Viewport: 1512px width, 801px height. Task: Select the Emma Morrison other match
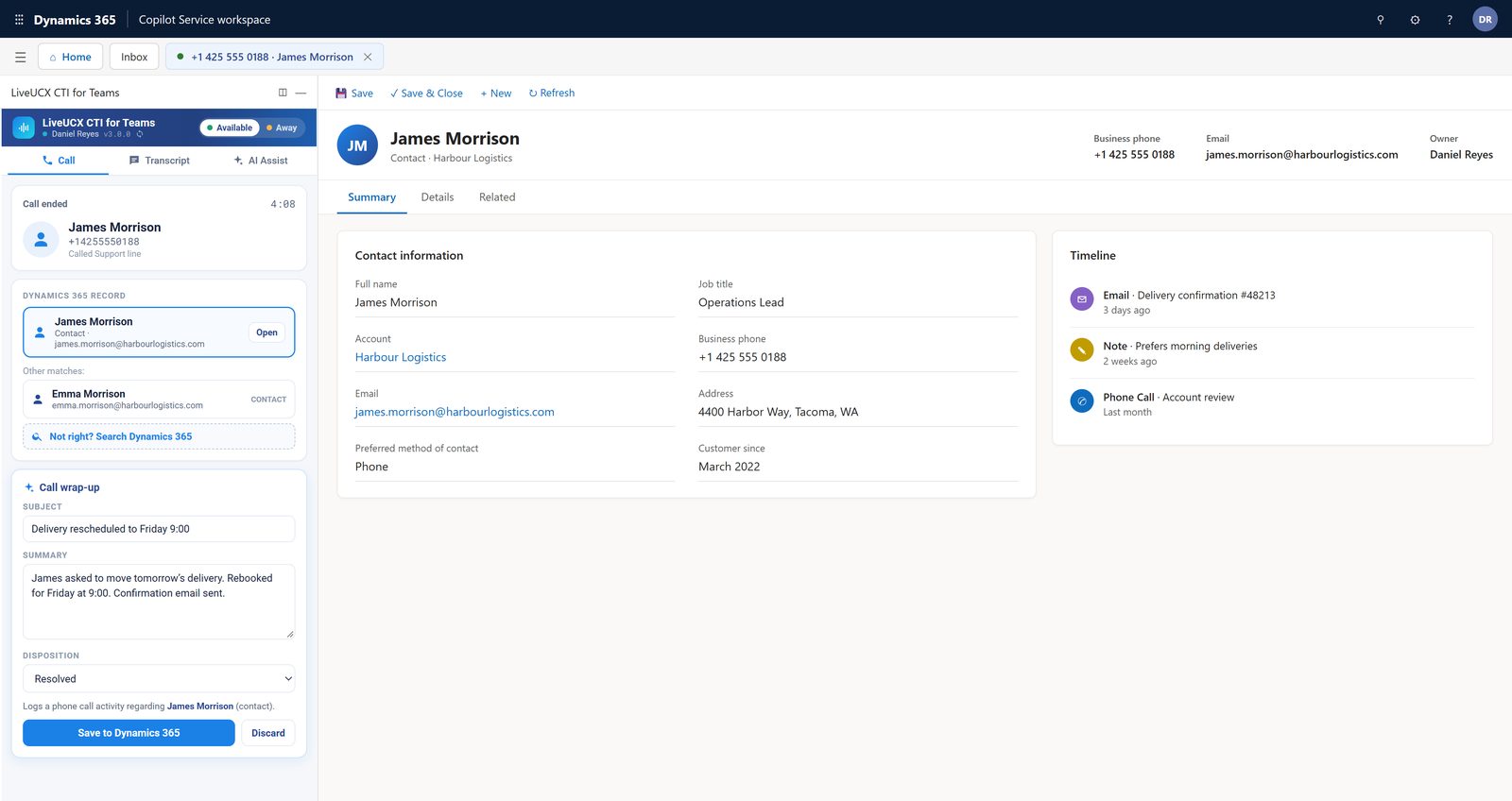coord(159,400)
